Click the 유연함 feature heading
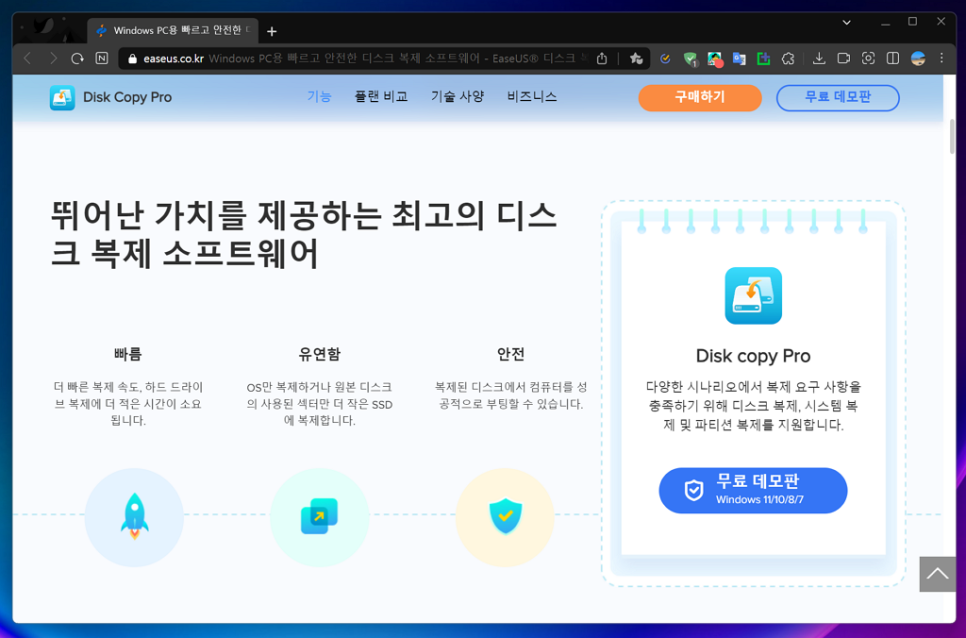The image size is (966, 638). (319, 354)
